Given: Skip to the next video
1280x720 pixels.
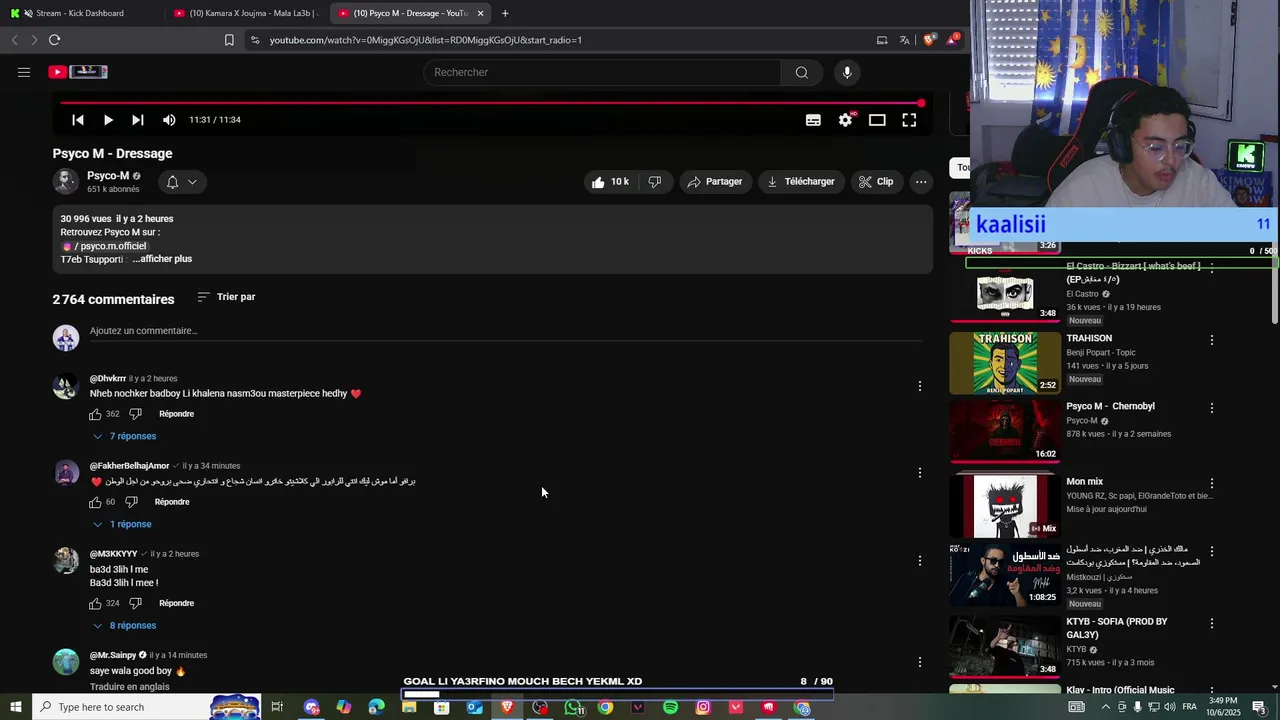Looking at the screenshot, I should coord(138,120).
